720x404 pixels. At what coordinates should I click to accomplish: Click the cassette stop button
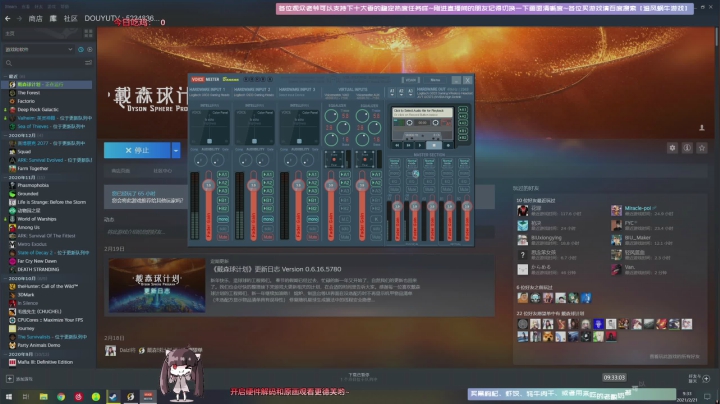point(434,145)
